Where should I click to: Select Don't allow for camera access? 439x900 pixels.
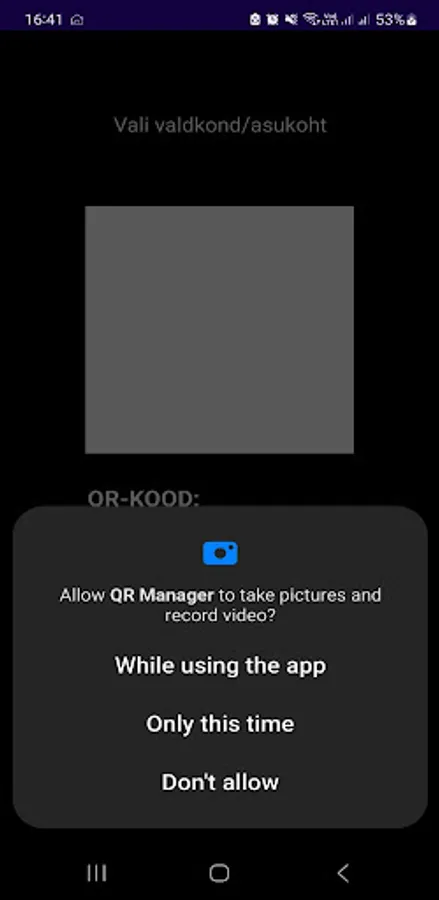[x=220, y=782]
